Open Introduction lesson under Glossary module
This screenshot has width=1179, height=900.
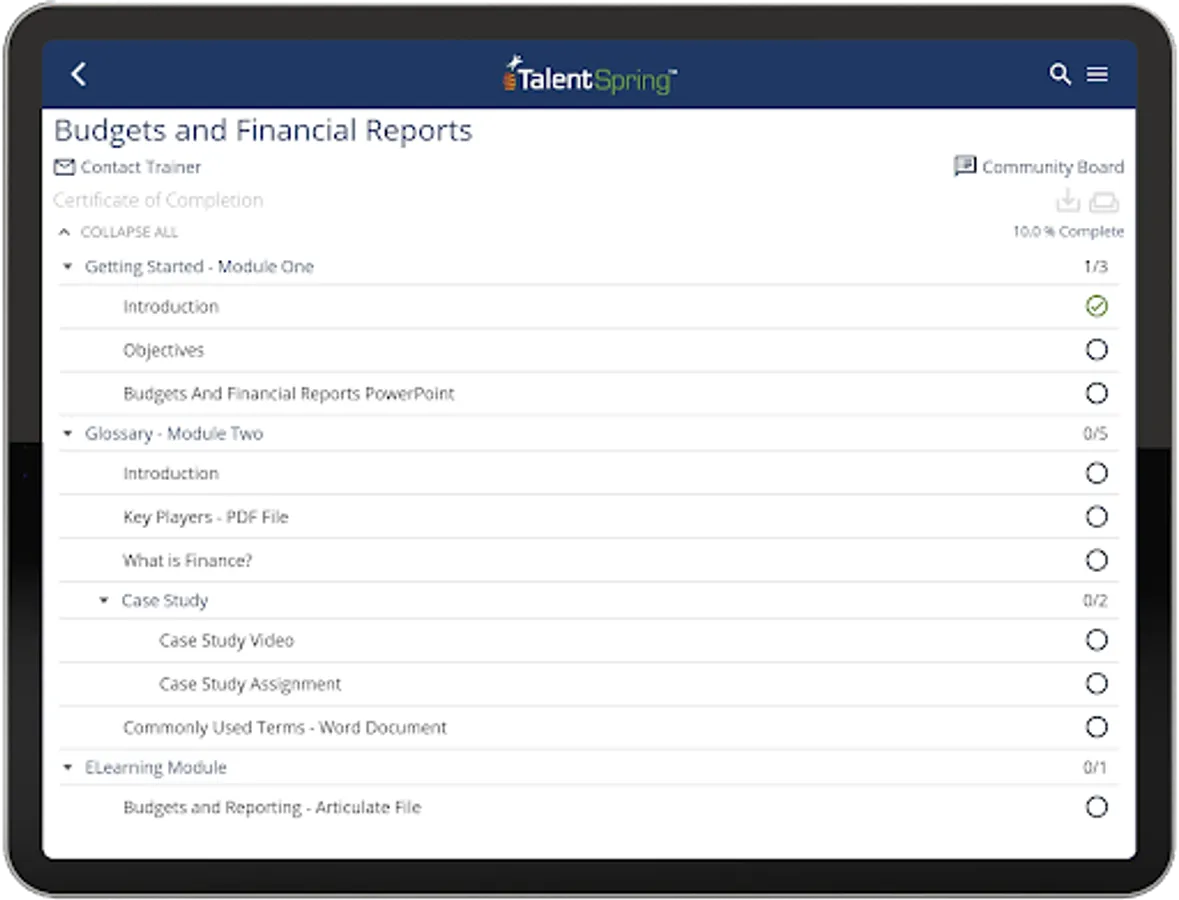(171, 474)
